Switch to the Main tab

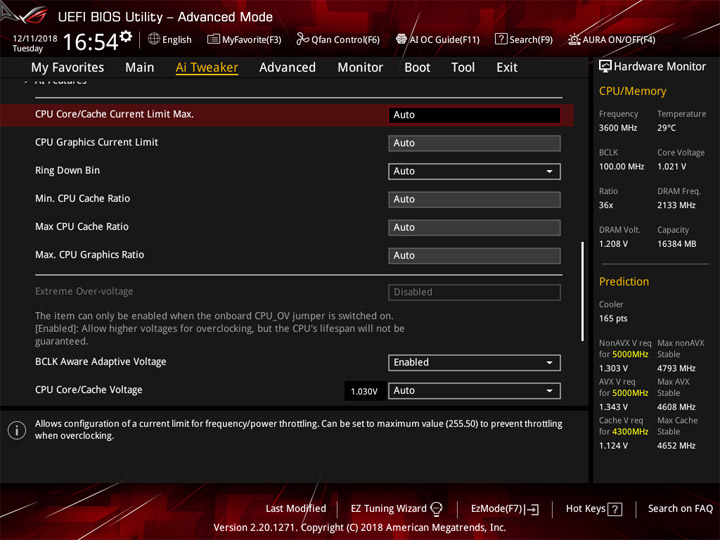[140, 68]
